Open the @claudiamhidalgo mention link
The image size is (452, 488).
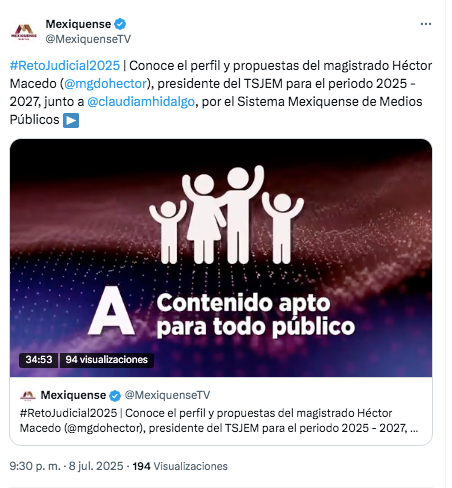(141, 102)
